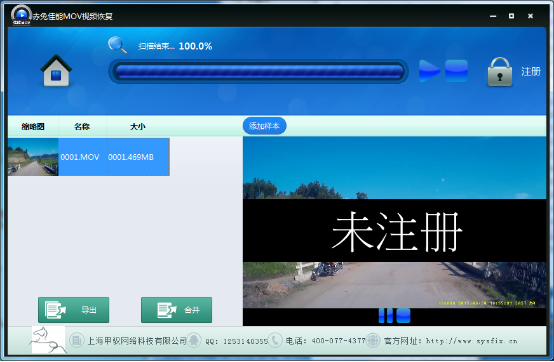Click the padlock register icon
The image size is (554, 362).
pyautogui.click(x=500, y=72)
